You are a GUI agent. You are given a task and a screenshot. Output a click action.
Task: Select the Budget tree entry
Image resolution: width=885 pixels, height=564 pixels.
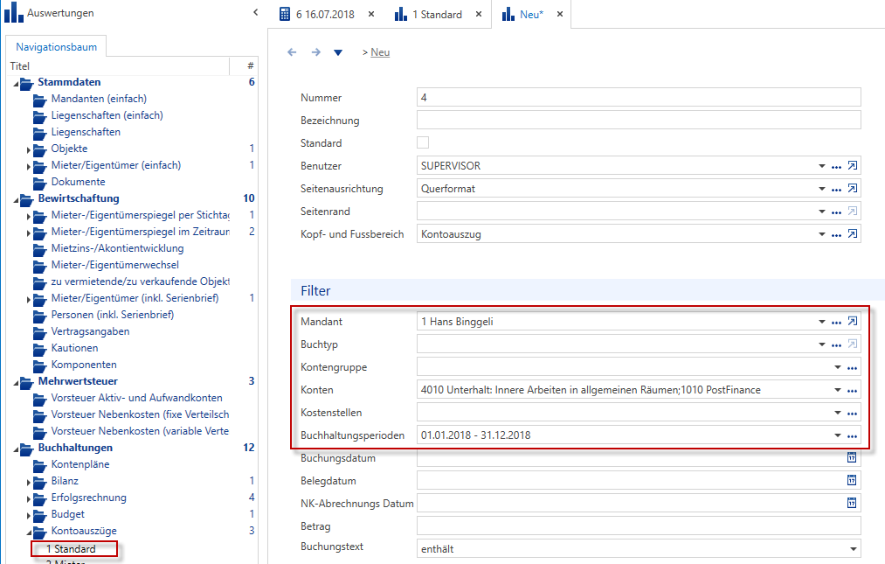point(68,514)
